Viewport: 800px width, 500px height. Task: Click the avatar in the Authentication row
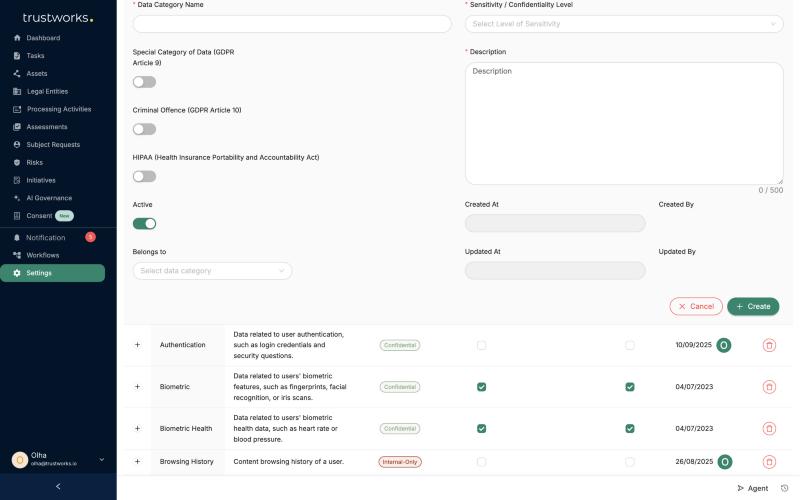pos(723,345)
